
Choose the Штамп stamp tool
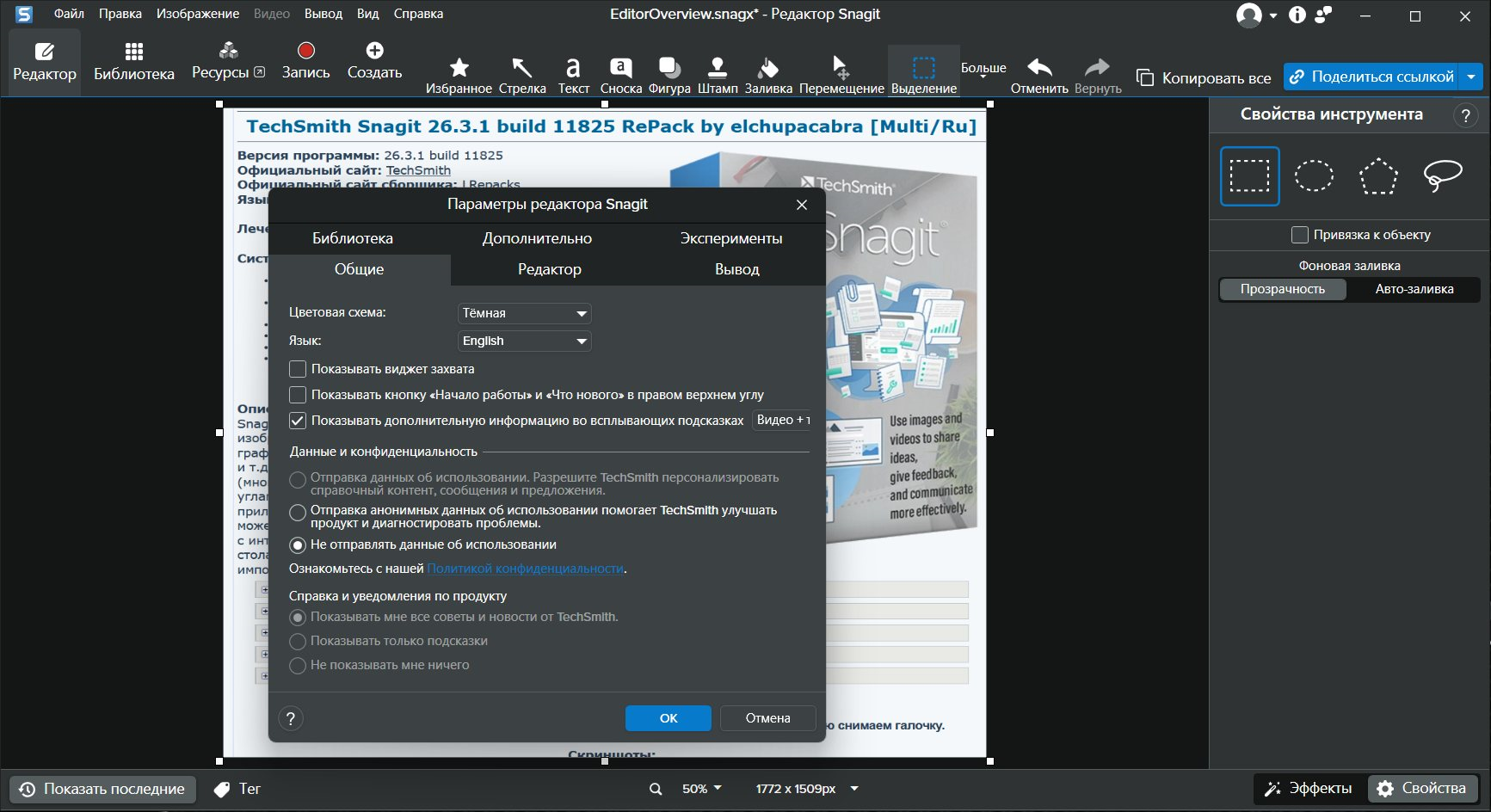(718, 75)
